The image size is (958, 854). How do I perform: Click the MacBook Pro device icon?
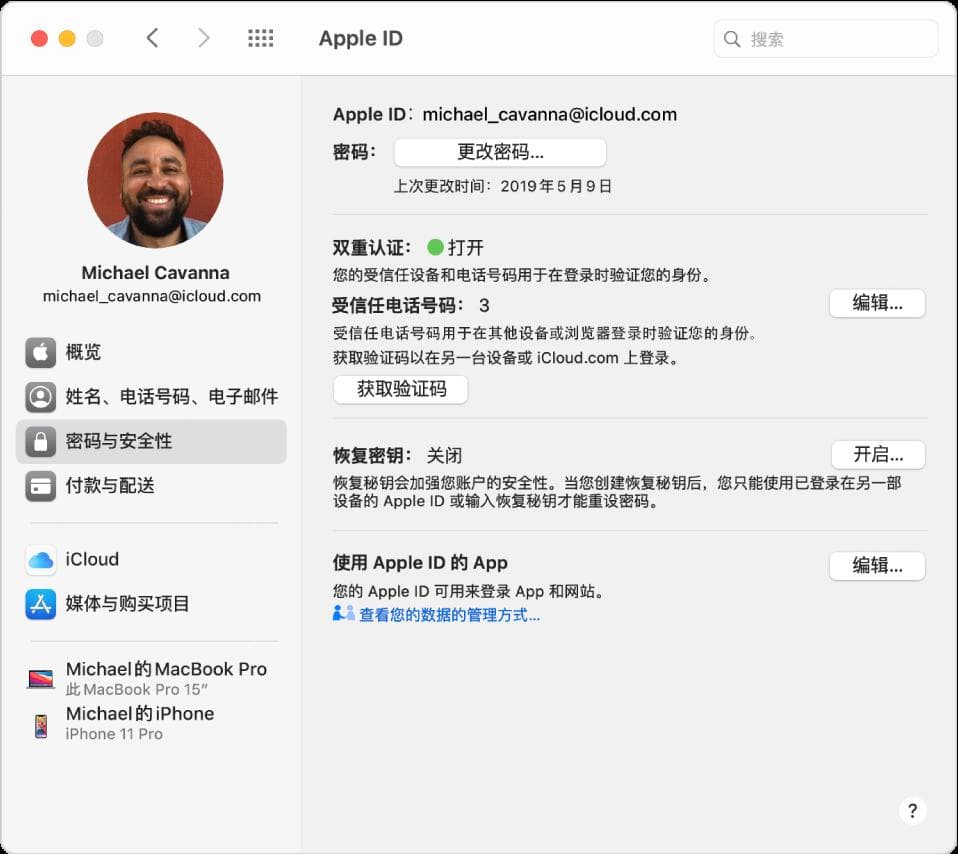(x=41, y=678)
